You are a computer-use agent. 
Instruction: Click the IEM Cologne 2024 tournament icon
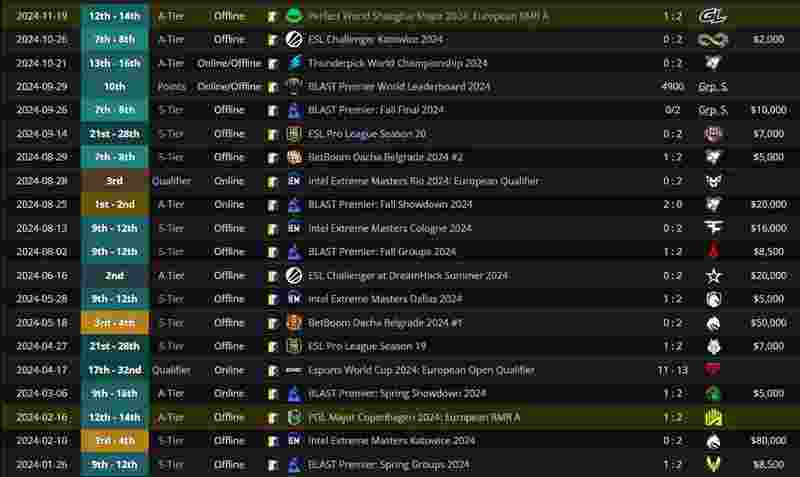tap(294, 228)
